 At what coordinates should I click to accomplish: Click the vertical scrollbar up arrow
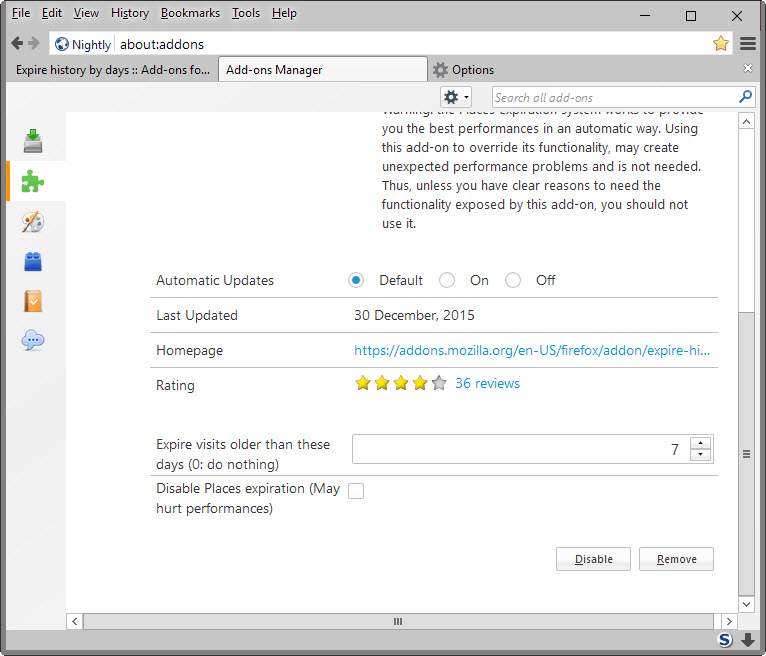[746, 121]
